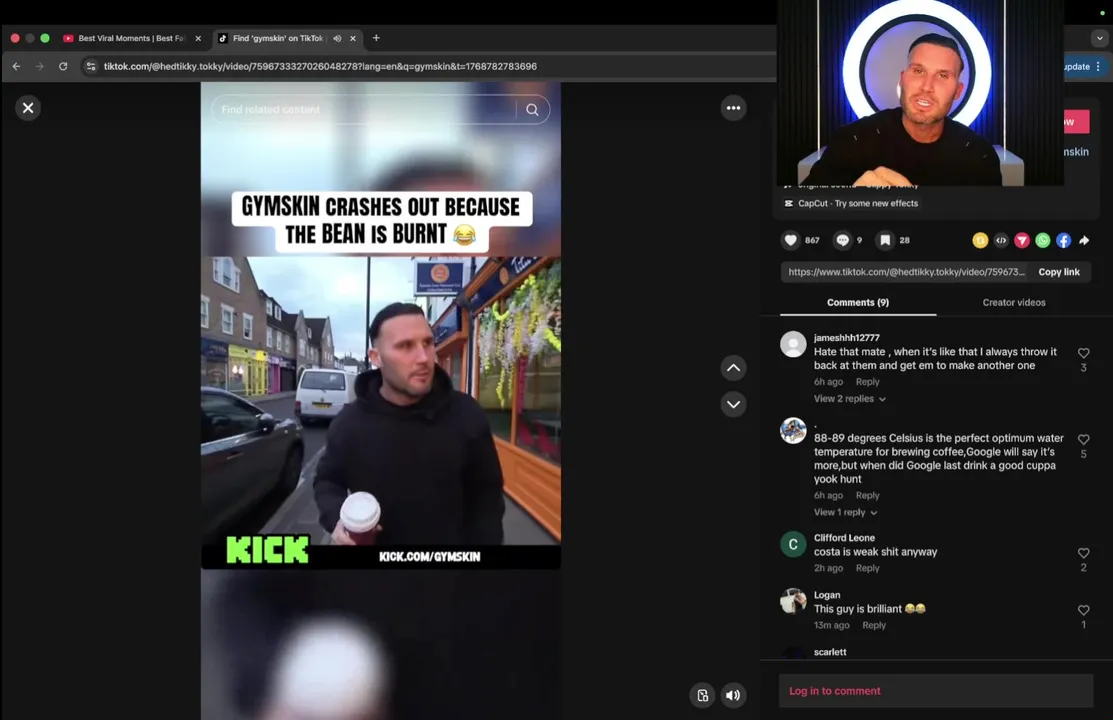The image size is (1113, 720).
Task: Reply to jameshhh12777's comment
Action: pos(867,382)
